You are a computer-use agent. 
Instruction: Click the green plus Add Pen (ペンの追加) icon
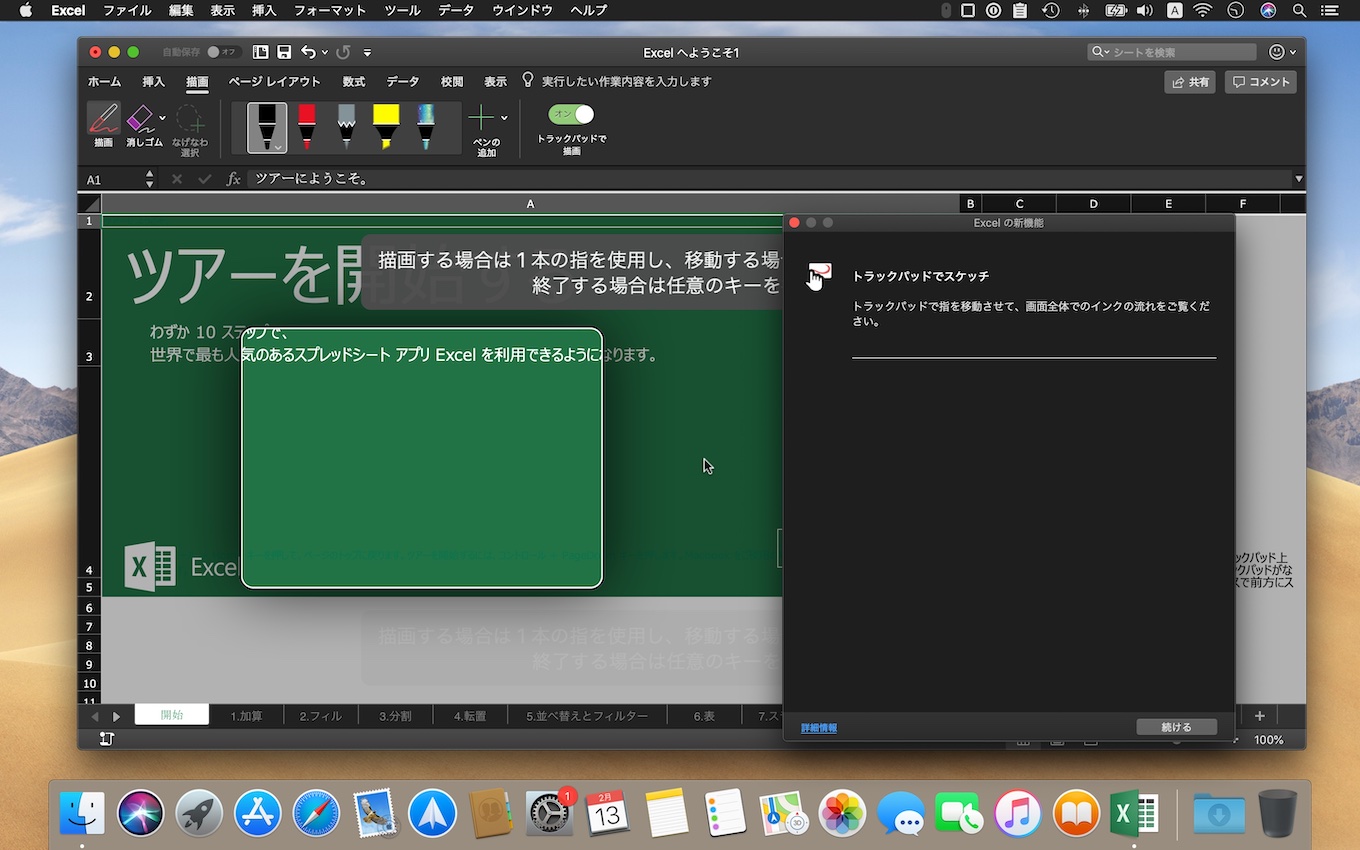pyautogui.click(x=482, y=118)
